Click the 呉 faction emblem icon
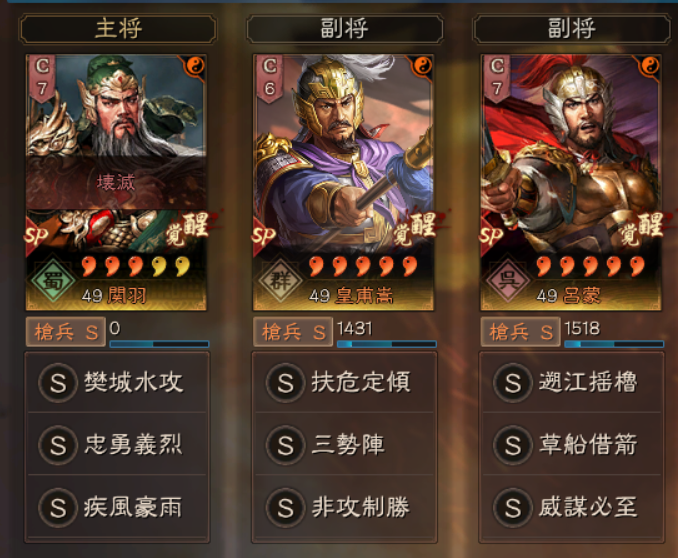The image size is (678, 558). 508,280
